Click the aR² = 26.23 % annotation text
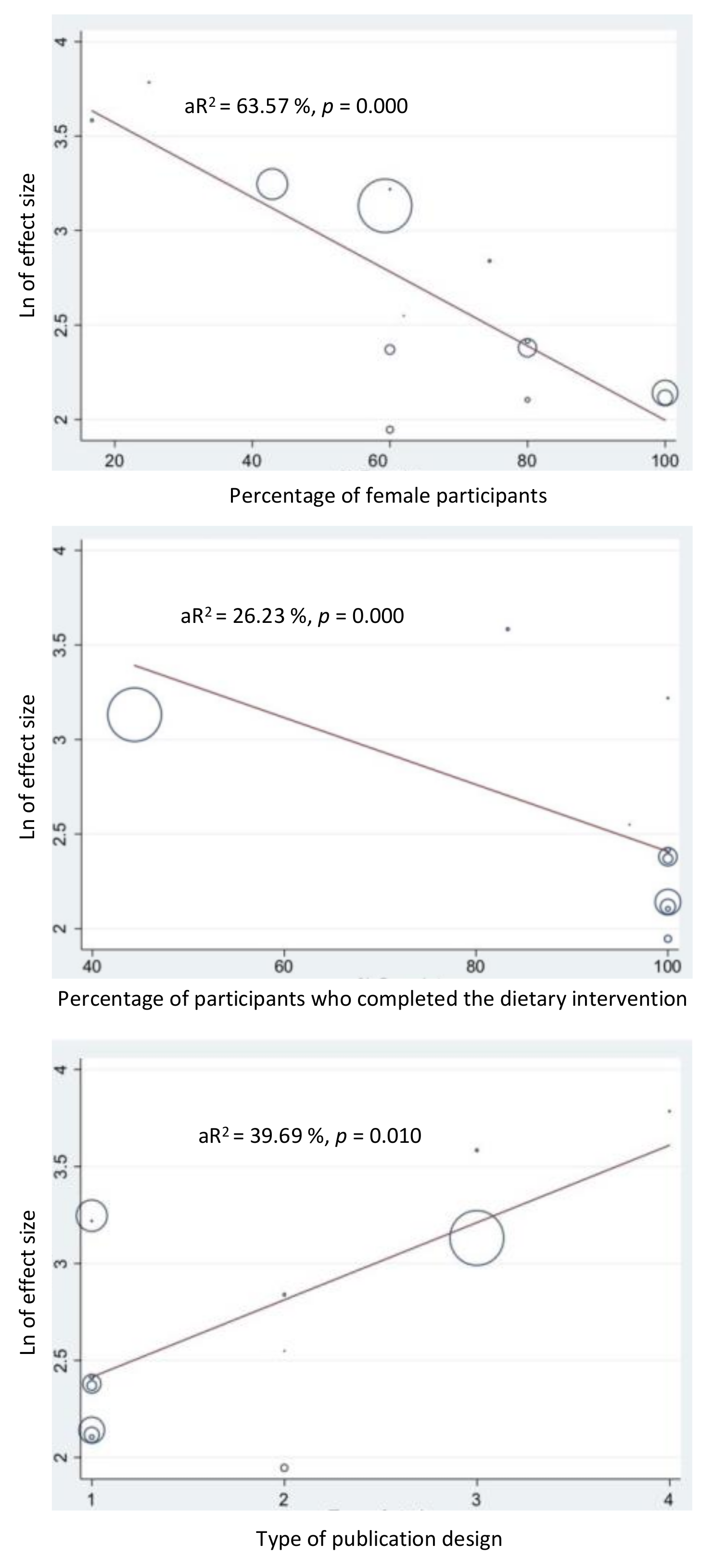 pos(292,616)
